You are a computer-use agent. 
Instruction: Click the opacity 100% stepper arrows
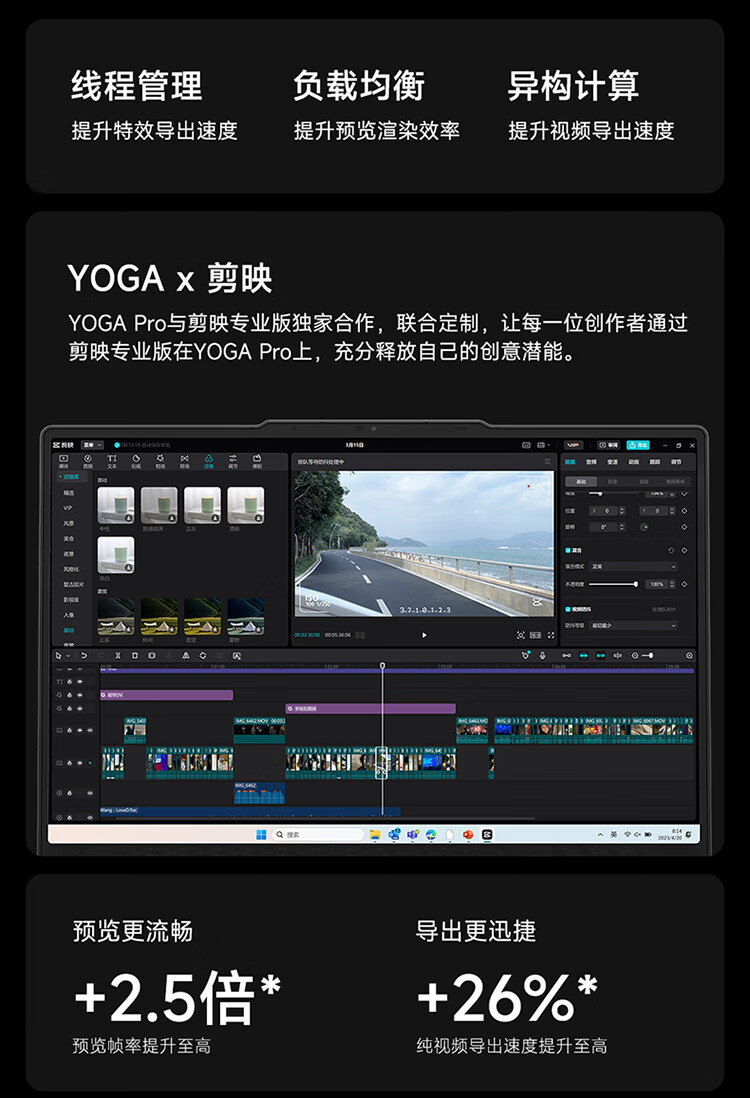point(672,584)
